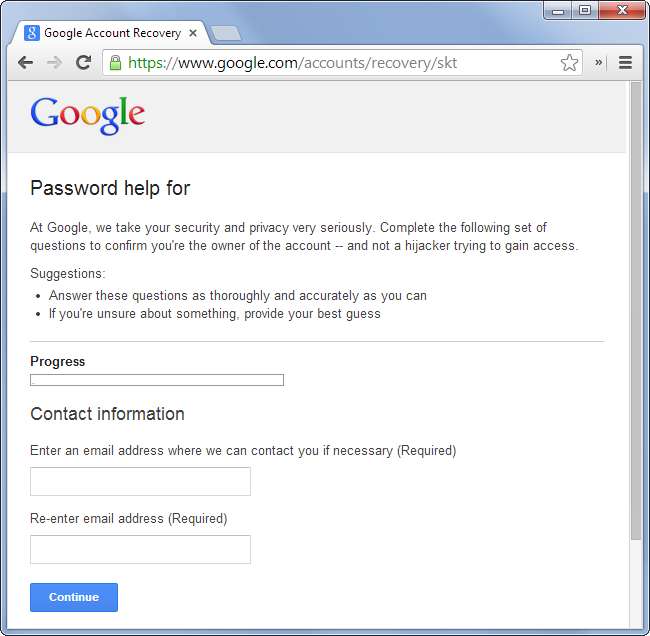
Task: Click the green padlock site security icon
Action: 116,62
